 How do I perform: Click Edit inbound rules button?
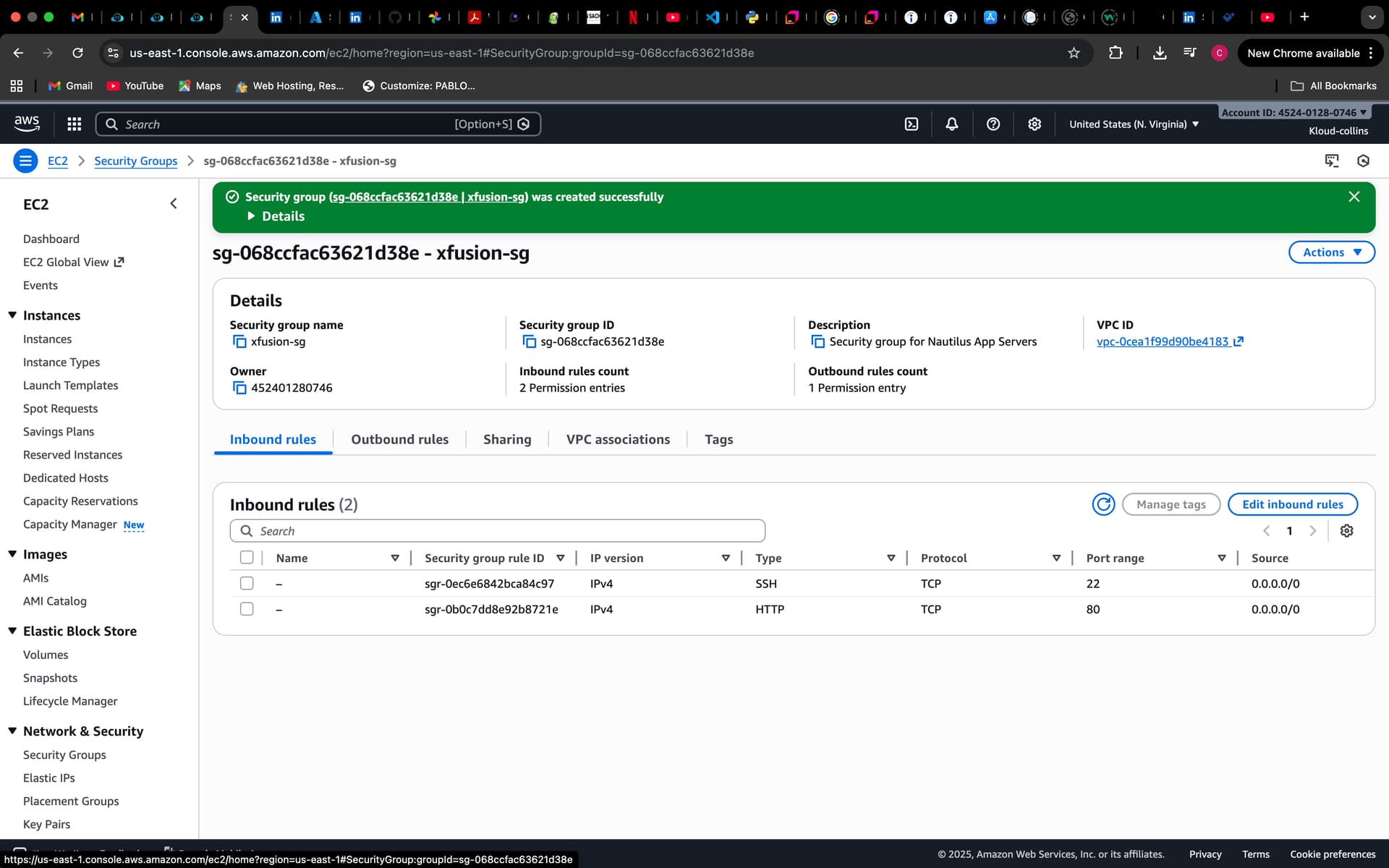1292,504
